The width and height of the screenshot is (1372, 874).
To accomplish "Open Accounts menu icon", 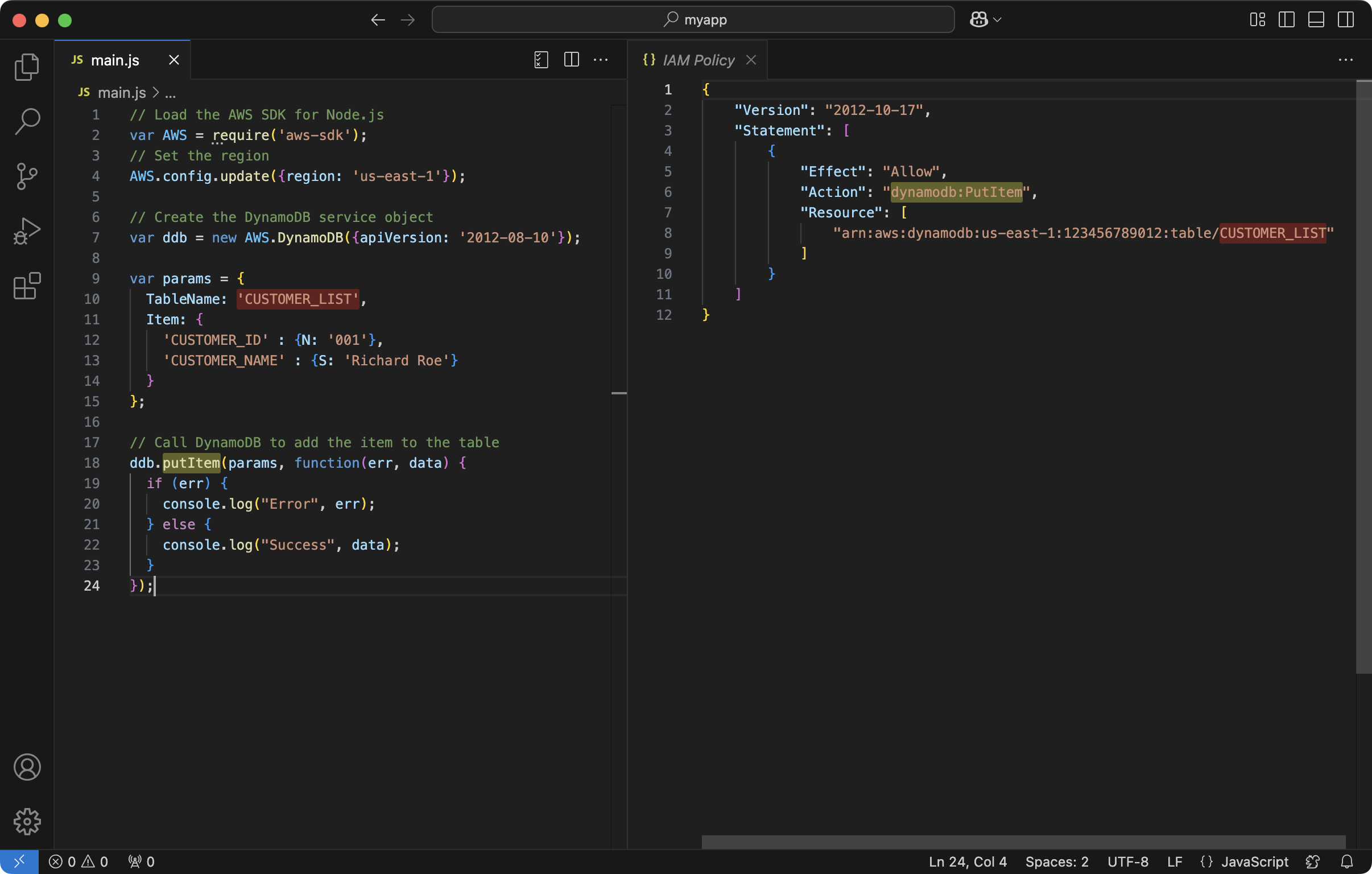I will (27, 767).
